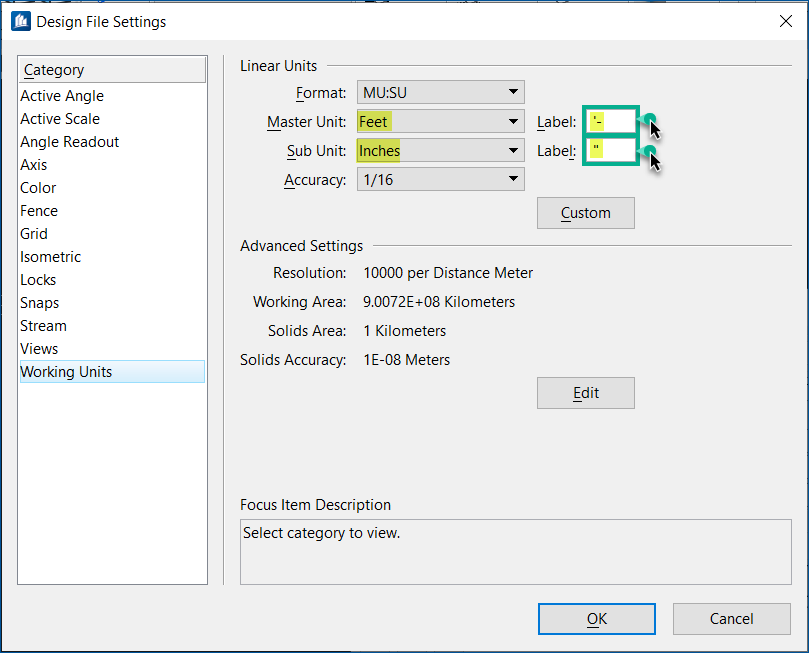
Task: Open the Accuracy dropdown showing 1/16
Action: pos(441,179)
